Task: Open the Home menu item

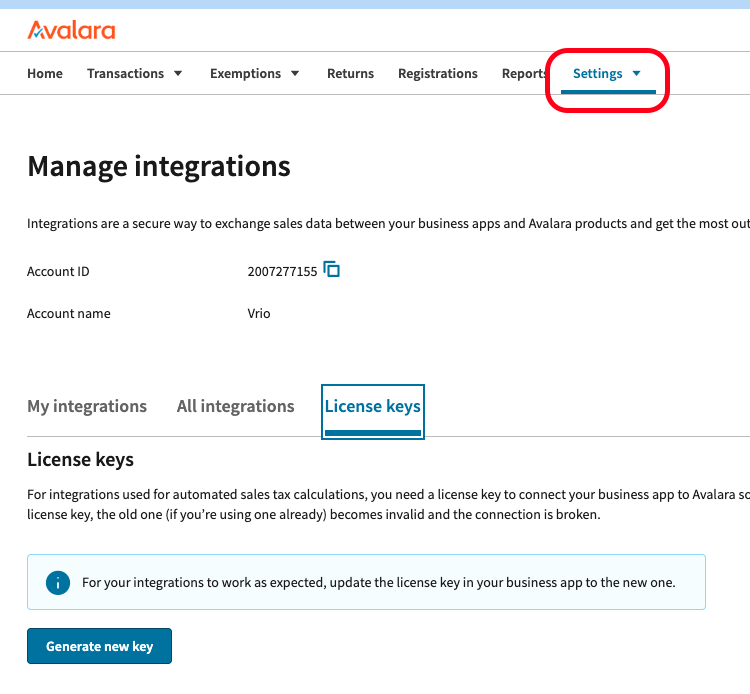Action: [x=45, y=74]
